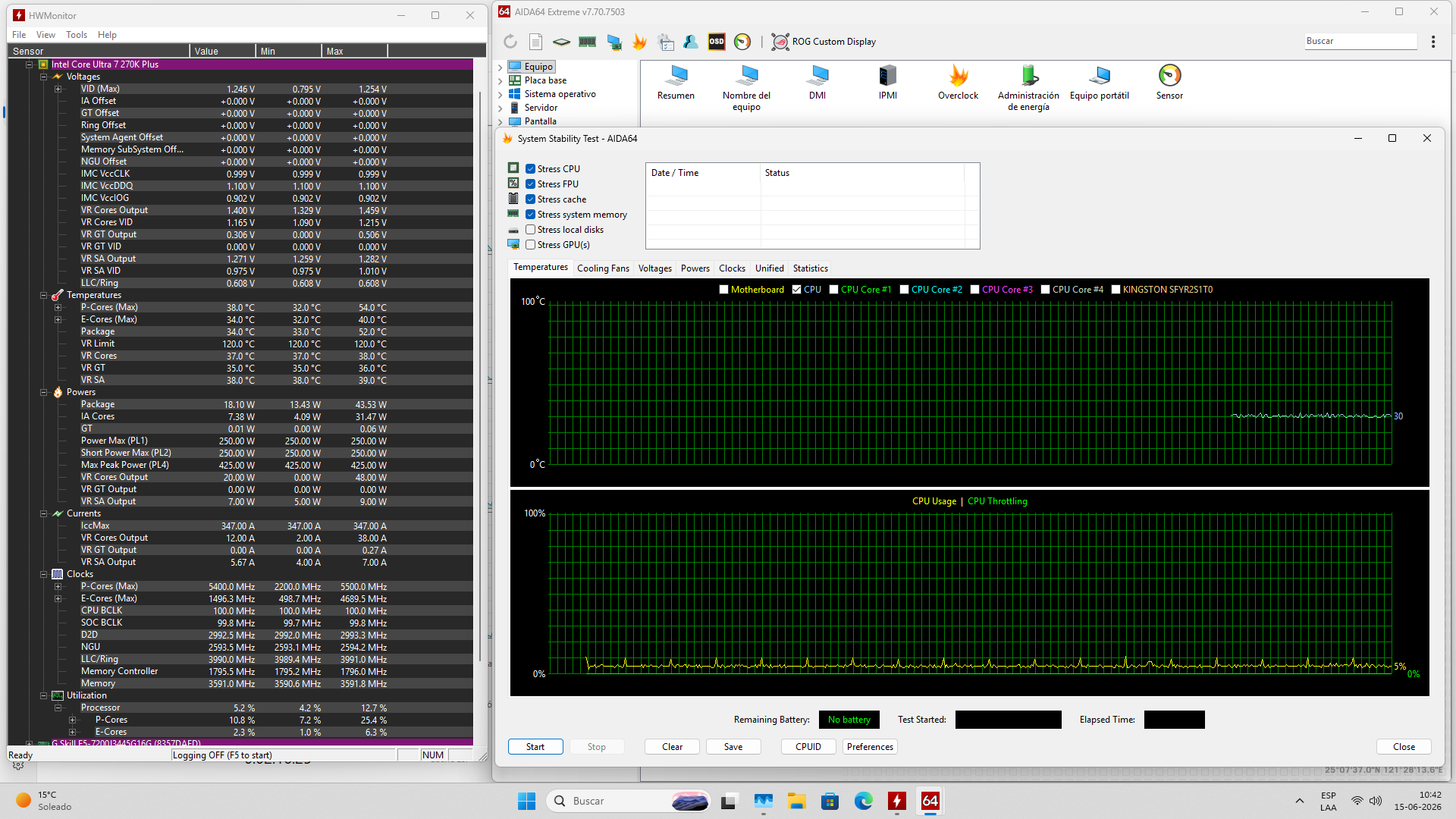Switch to the Cooling Fans tab
Screen dimensions: 1456x819
pos(603,268)
